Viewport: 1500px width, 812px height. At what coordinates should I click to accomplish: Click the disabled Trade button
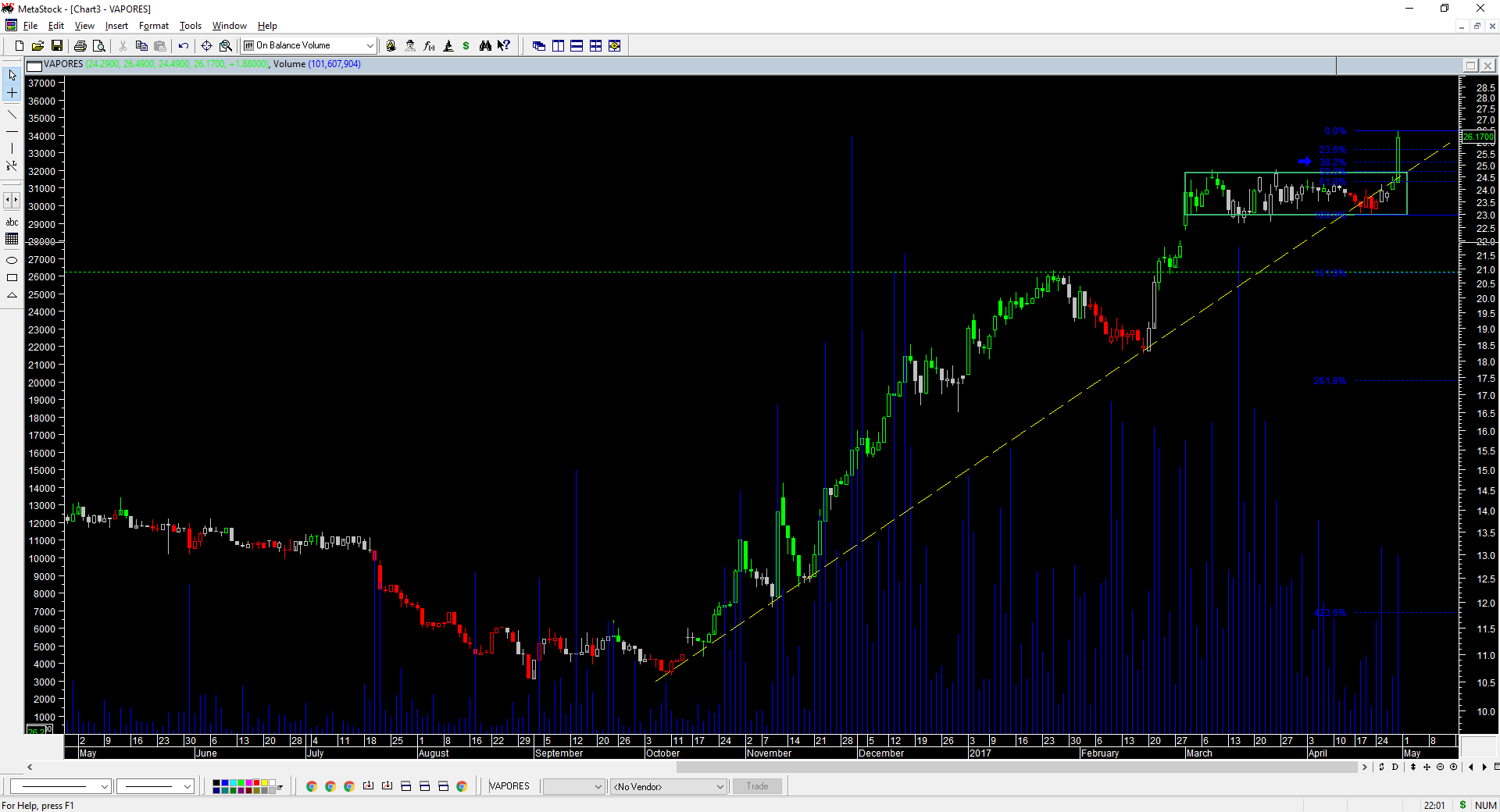click(757, 787)
